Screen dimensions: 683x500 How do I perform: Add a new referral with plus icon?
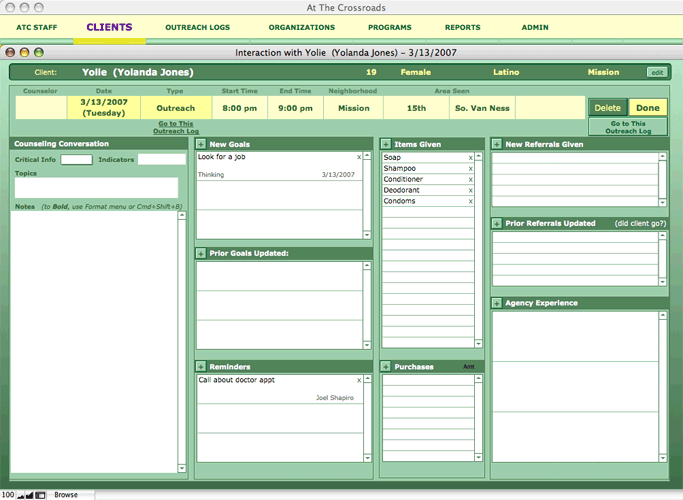[497, 144]
